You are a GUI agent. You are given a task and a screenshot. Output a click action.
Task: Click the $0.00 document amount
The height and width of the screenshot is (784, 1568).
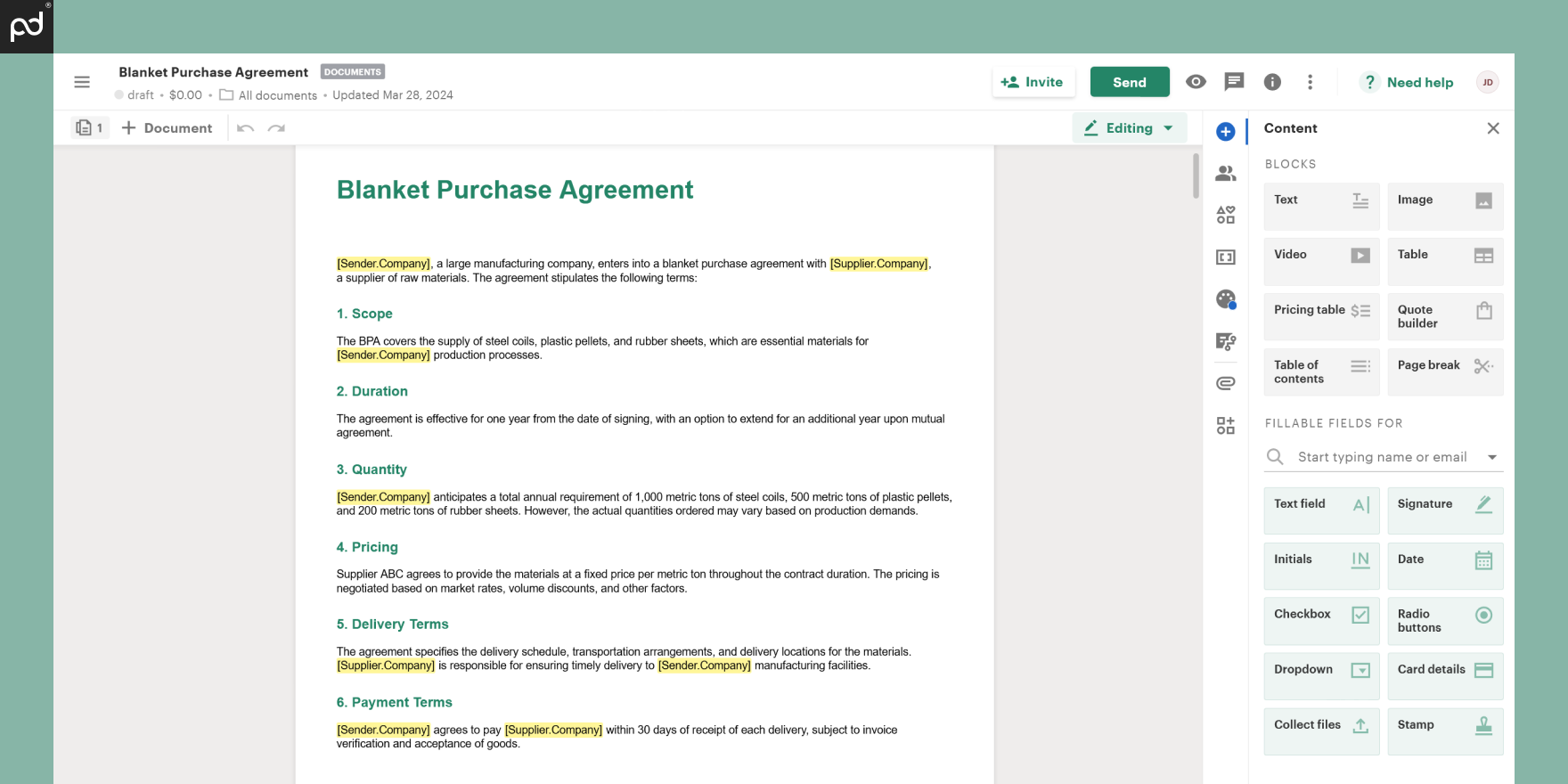185,95
